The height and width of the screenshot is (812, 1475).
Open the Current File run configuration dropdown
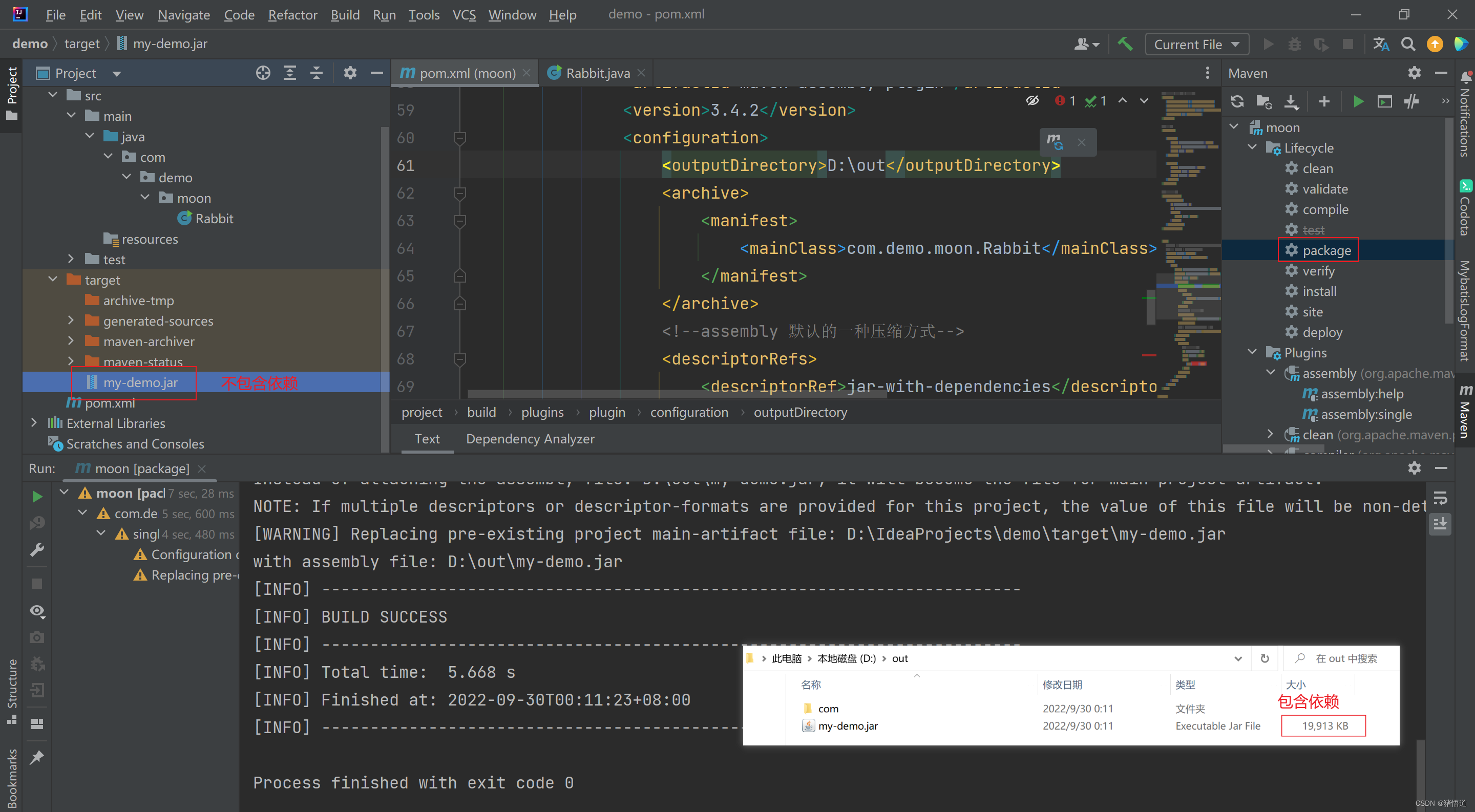[1197, 44]
